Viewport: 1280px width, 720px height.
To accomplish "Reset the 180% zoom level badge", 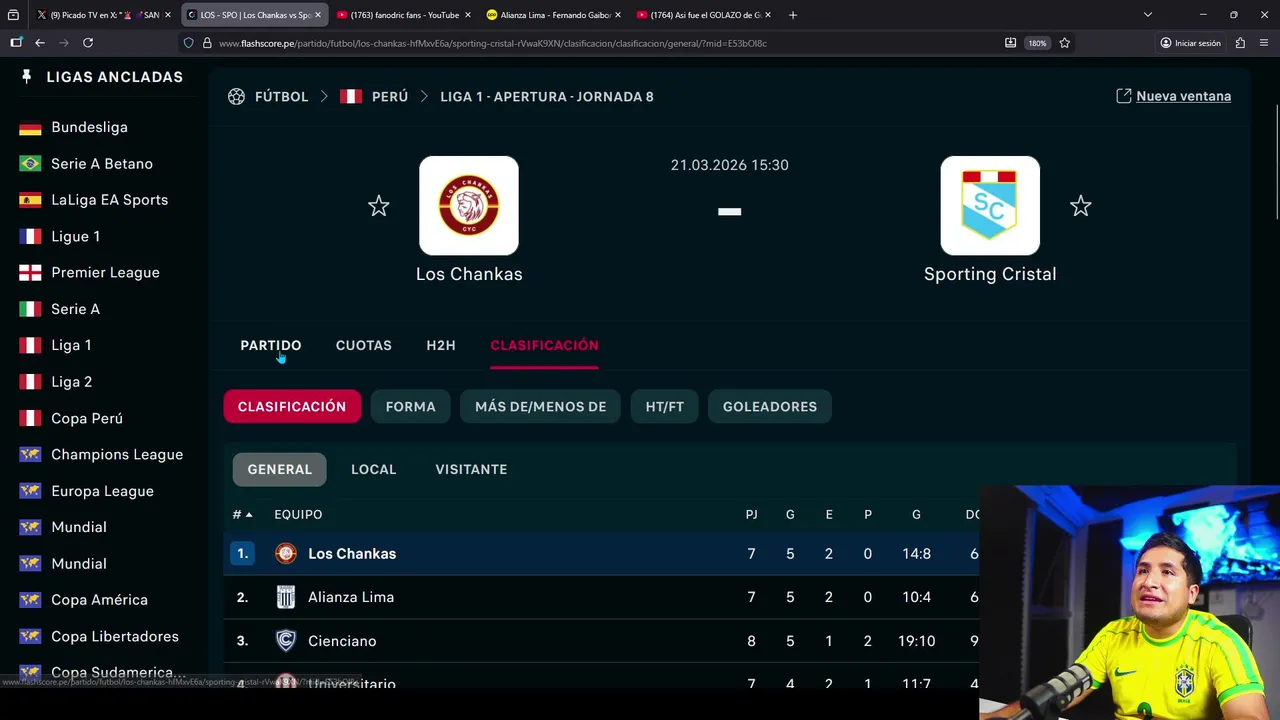I will 1037,43.
